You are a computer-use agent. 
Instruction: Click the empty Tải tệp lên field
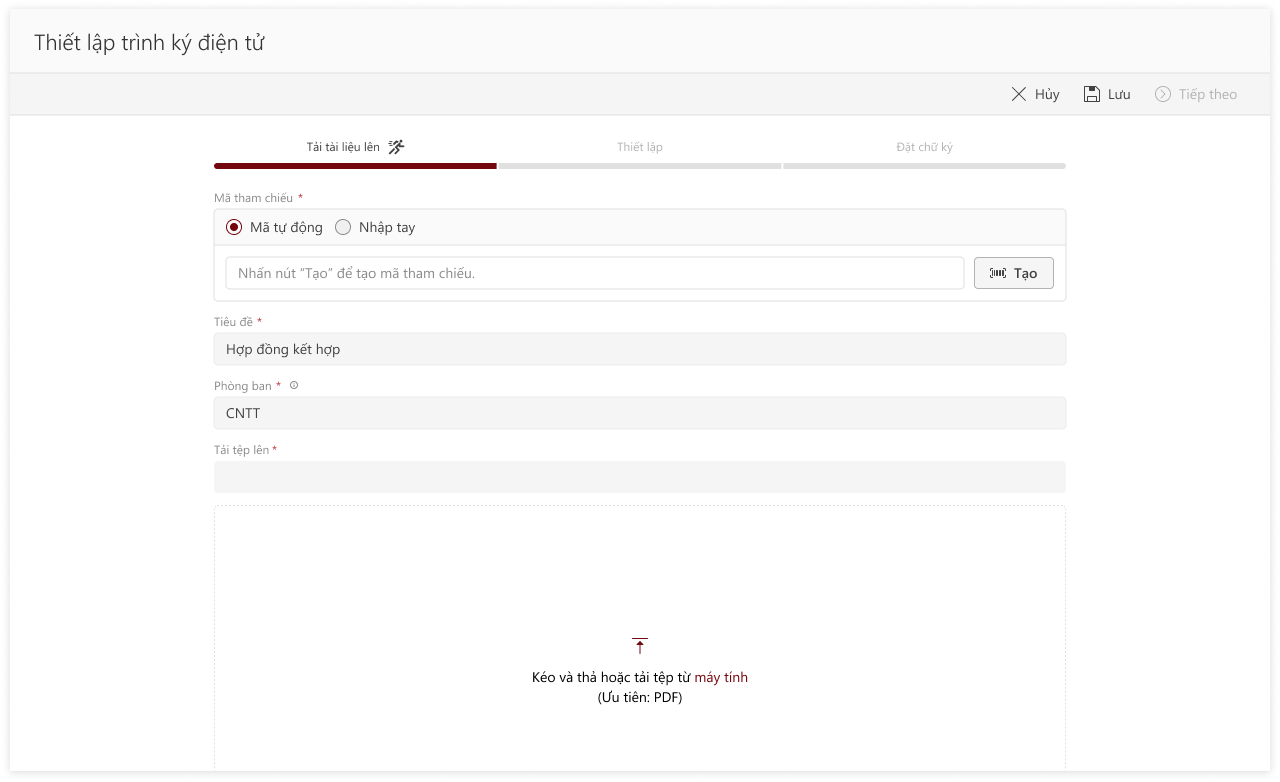[640, 477]
